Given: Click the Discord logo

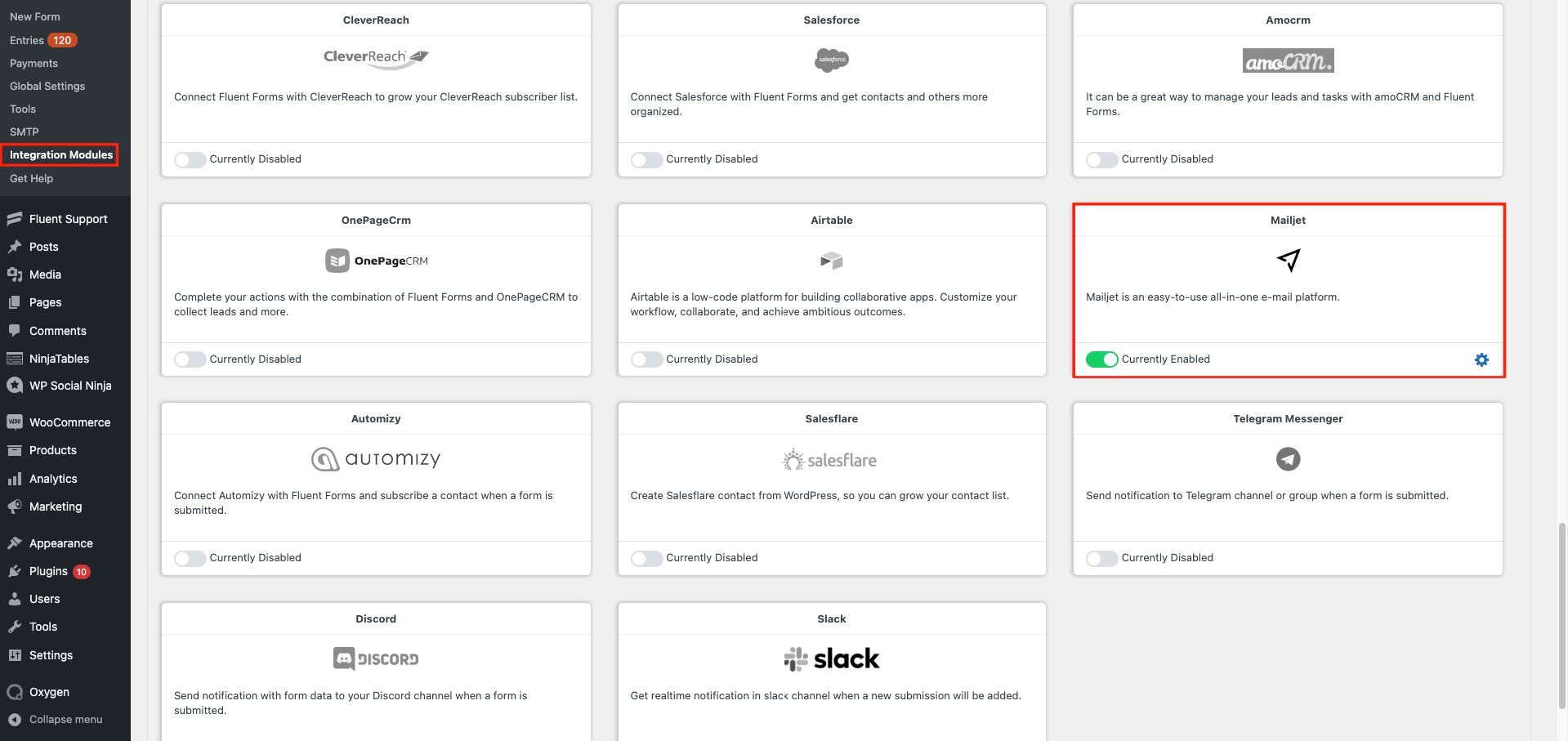Looking at the screenshot, I should click(376, 658).
